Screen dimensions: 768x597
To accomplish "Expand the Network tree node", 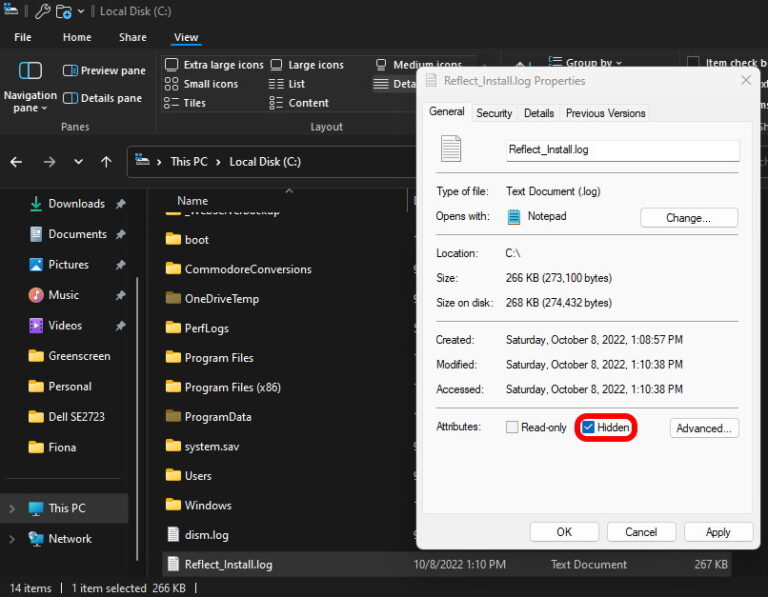I will point(12,539).
